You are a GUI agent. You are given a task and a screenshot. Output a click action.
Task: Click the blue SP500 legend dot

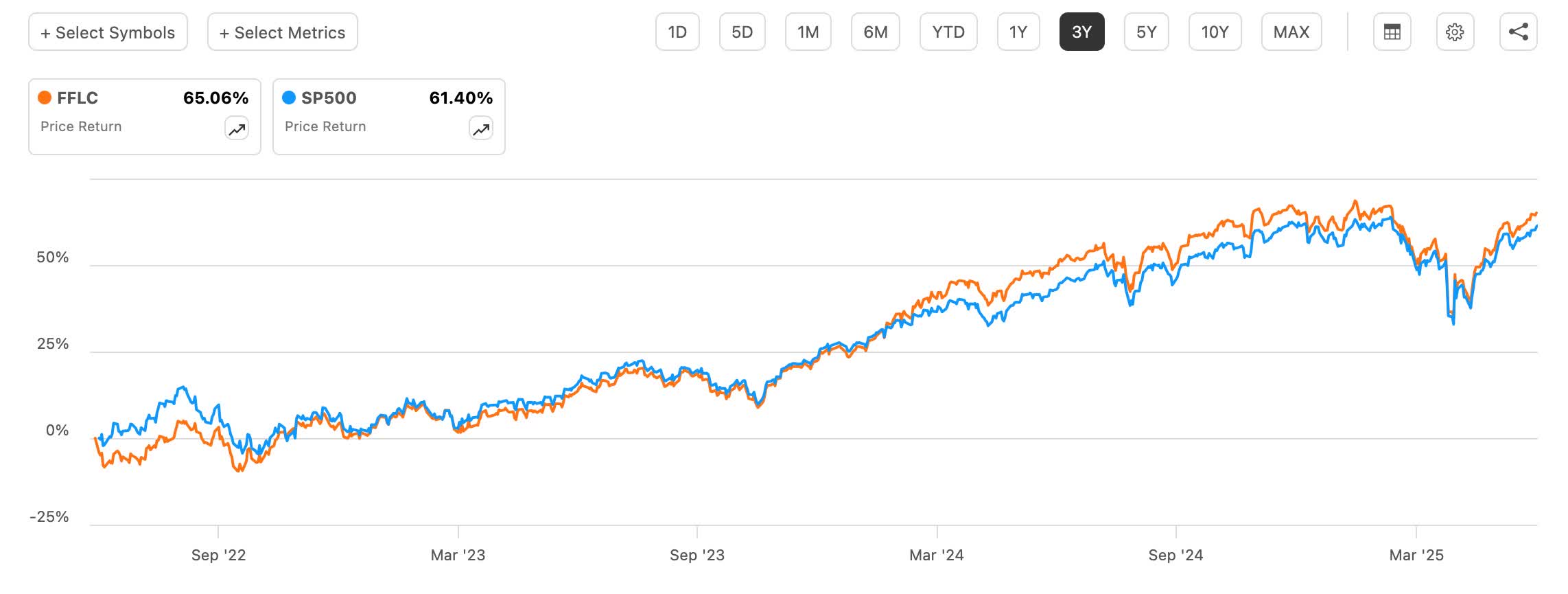pos(290,98)
